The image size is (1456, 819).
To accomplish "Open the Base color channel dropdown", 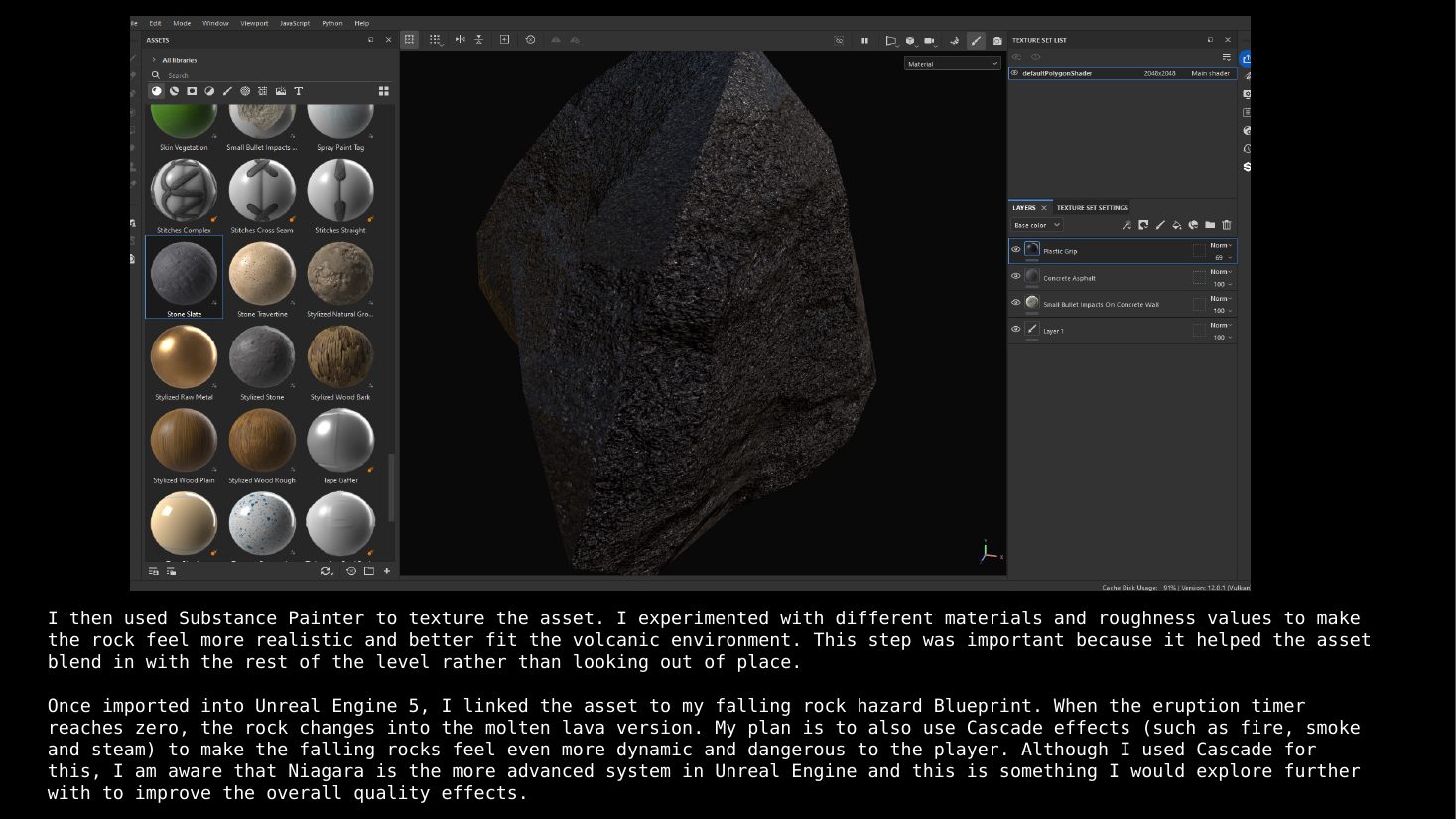I will coord(1036,226).
